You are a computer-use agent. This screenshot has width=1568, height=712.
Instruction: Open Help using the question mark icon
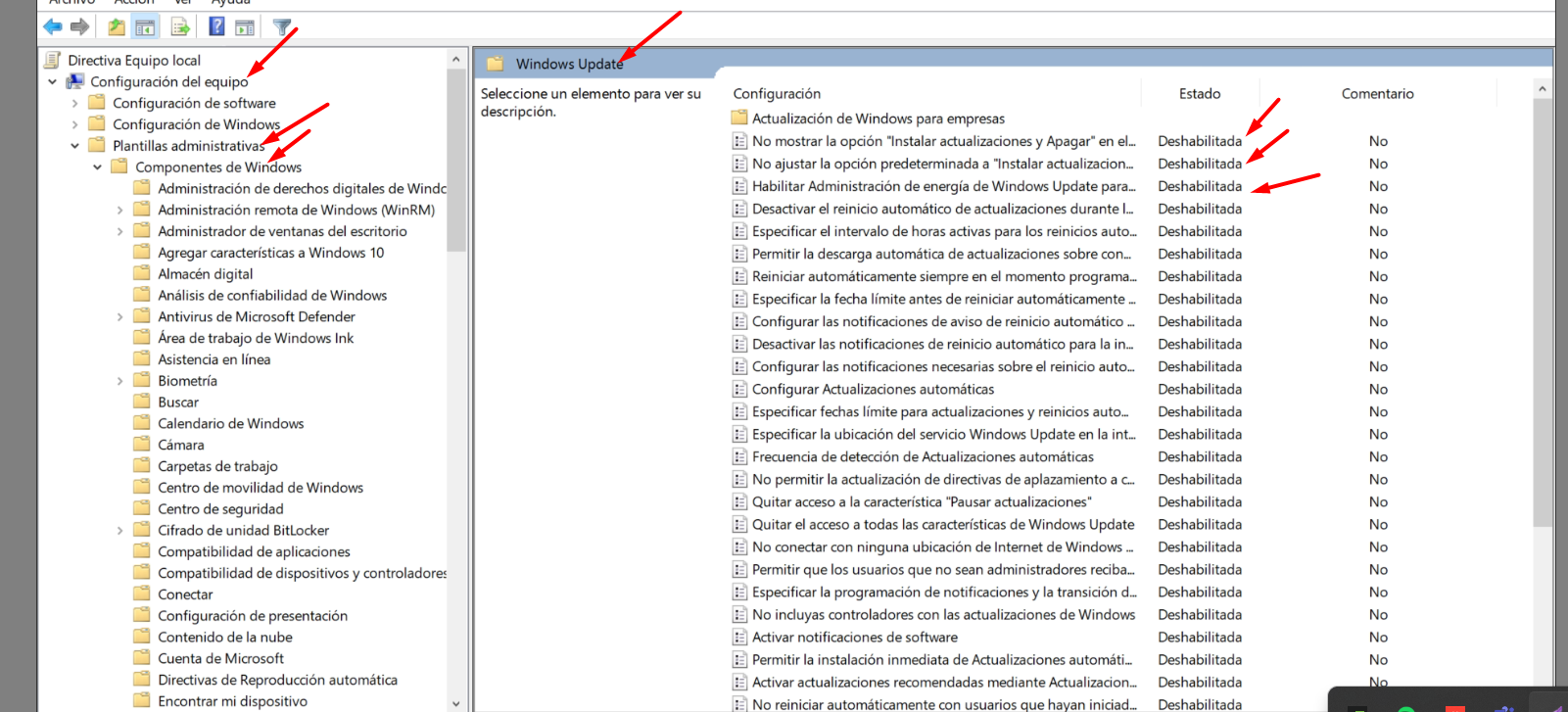point(216,26)
